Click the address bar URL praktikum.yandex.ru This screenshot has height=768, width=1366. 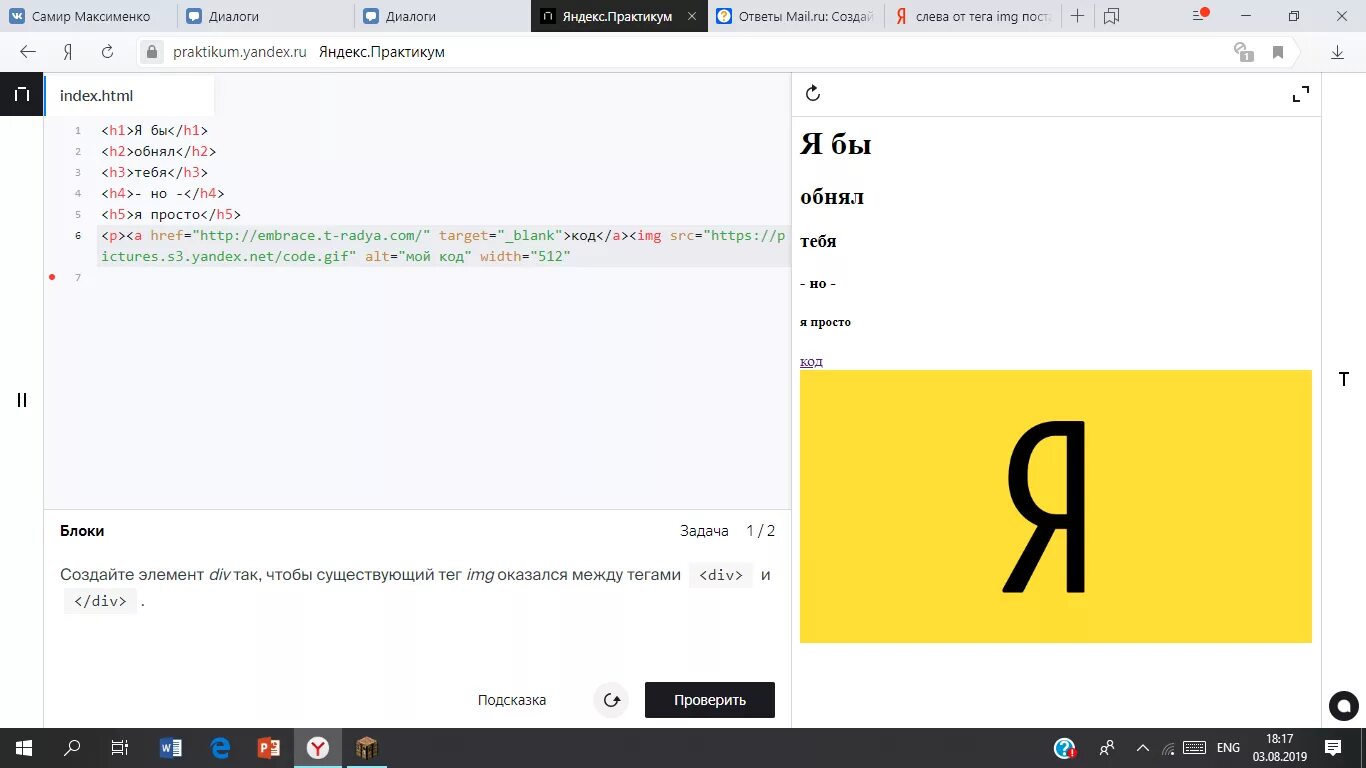coord(240,52)
